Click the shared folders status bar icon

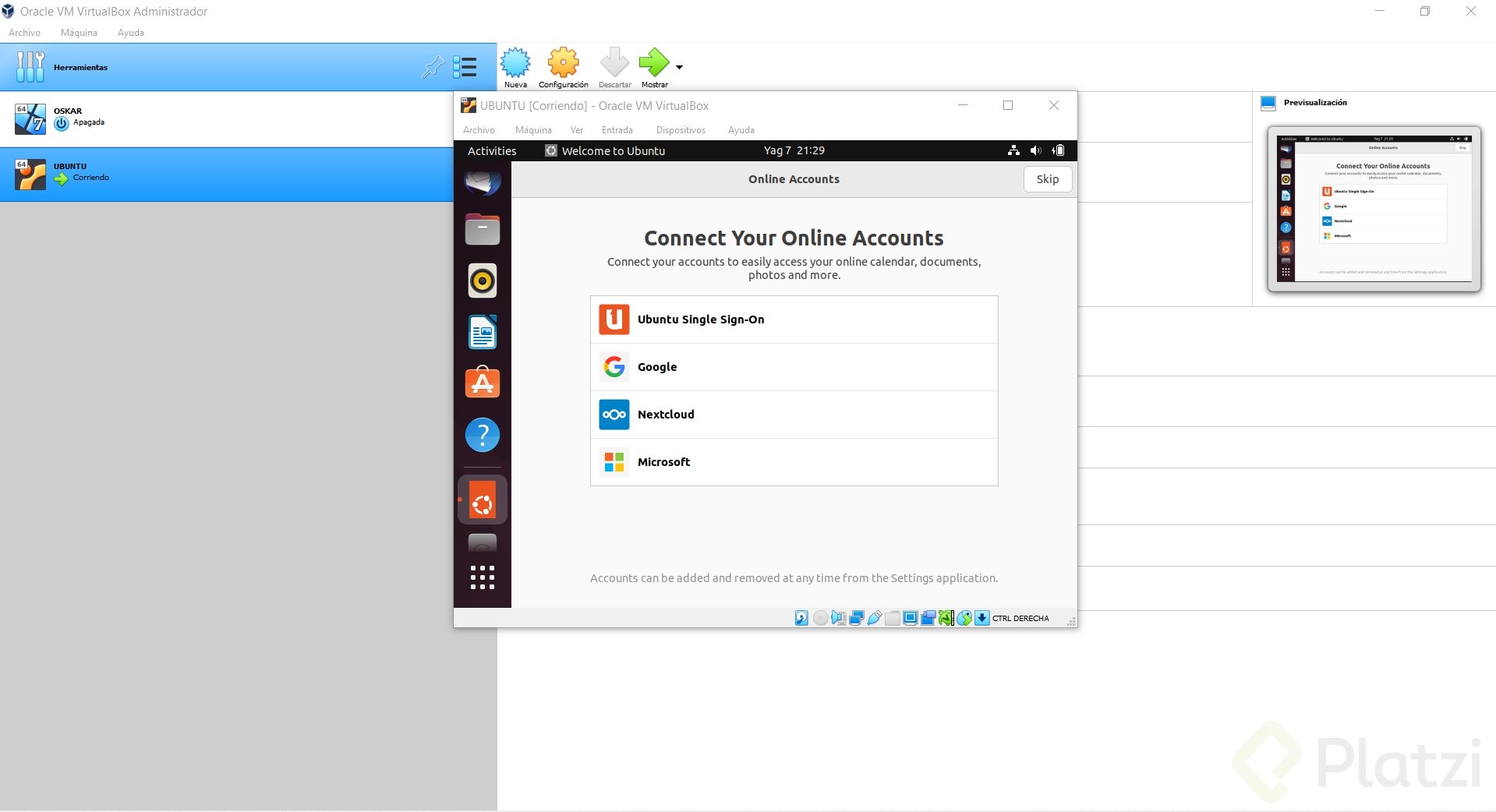(x=892, y=618)
